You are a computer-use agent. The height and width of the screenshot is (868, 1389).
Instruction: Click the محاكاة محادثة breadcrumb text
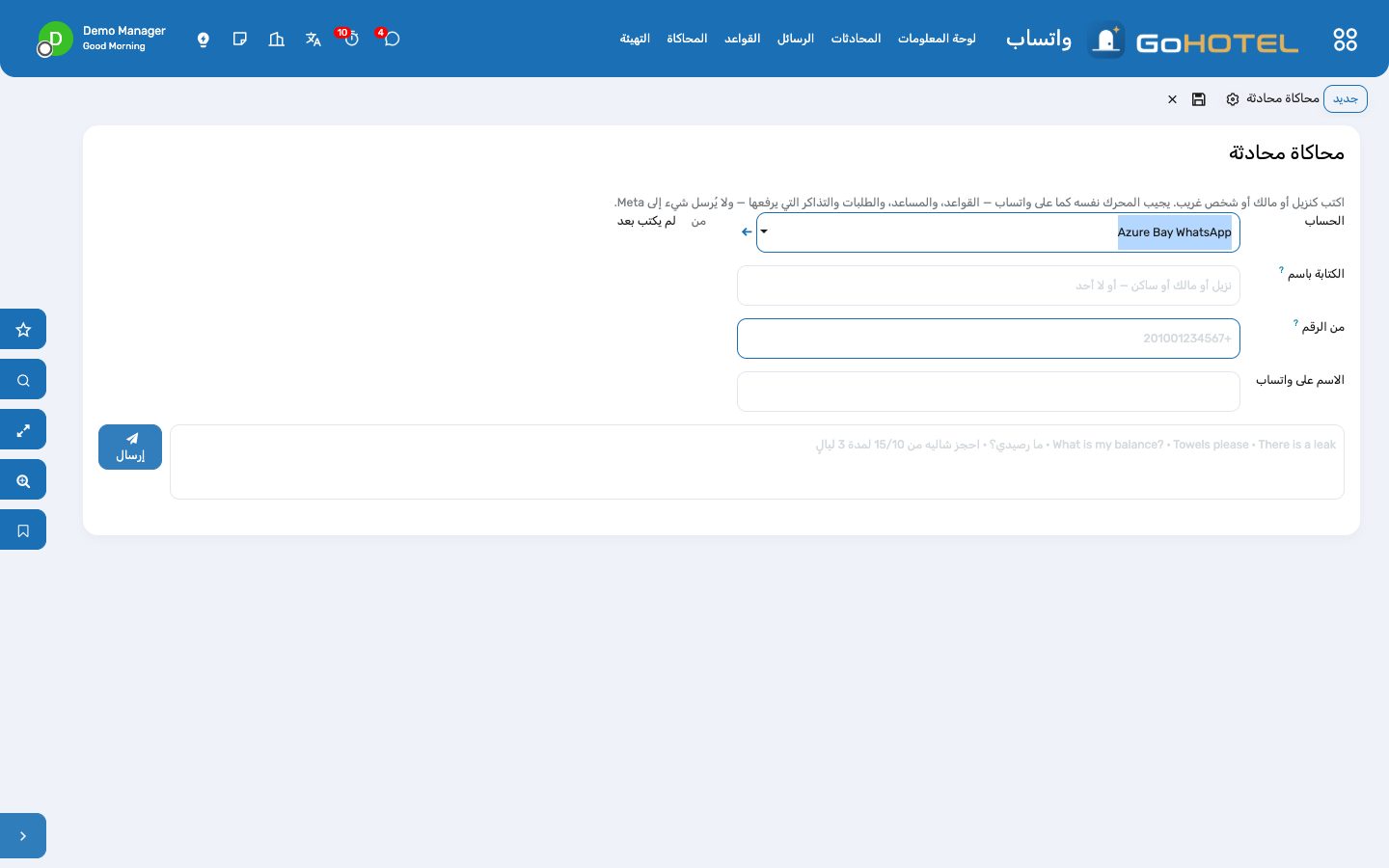point(1283,98)
